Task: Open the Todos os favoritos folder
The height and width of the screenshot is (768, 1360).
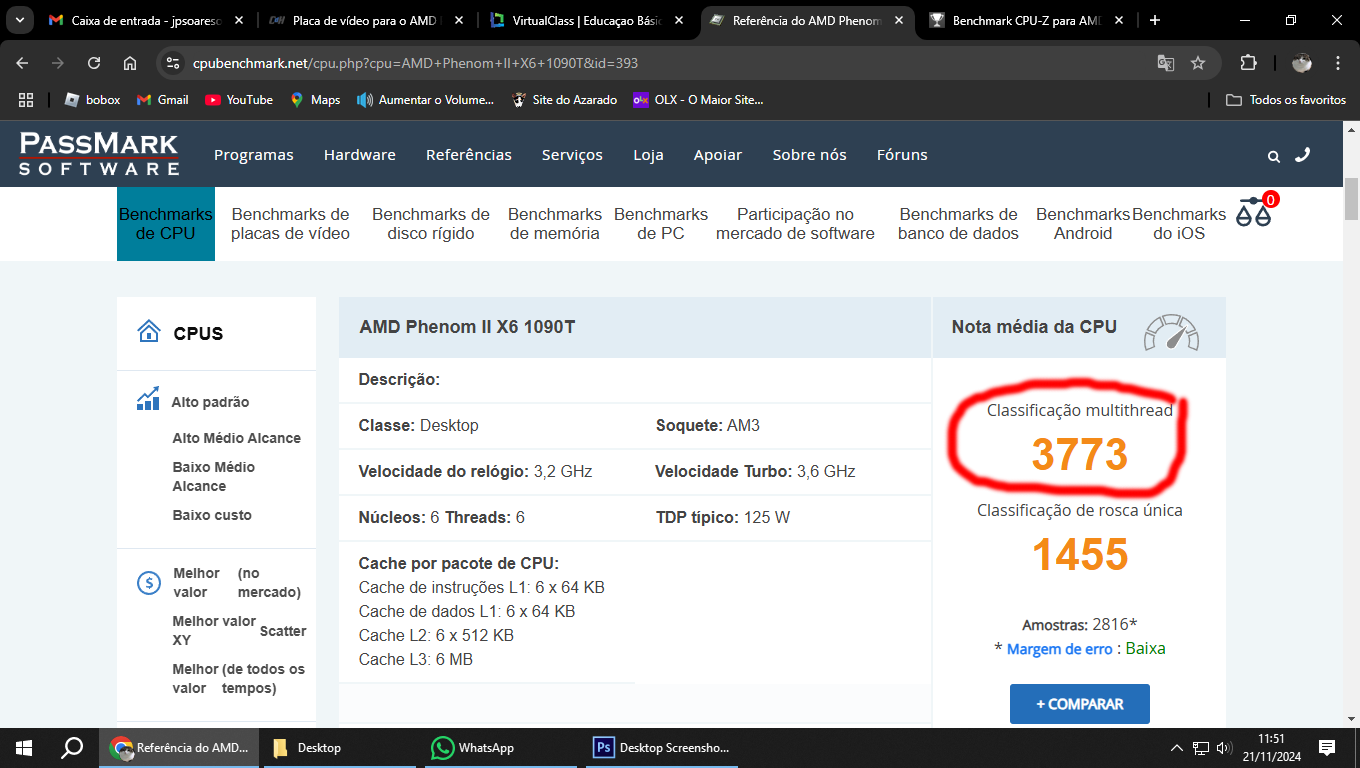Action: click(1286, 100)
